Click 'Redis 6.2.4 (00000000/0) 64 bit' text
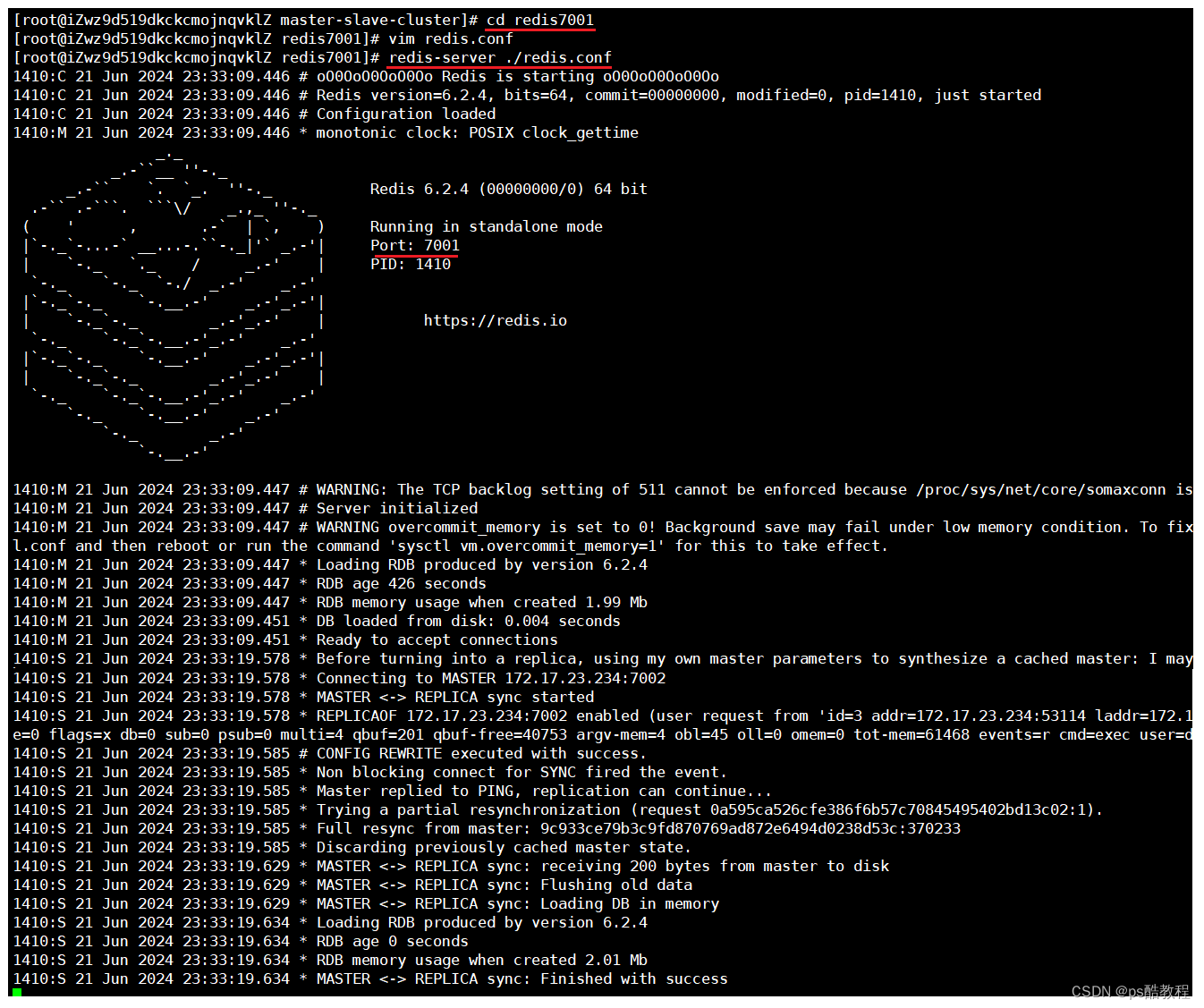Image resolution: width=1204 pixels, height=1008 pixels. pyautogui.click(x=509, y=189)
